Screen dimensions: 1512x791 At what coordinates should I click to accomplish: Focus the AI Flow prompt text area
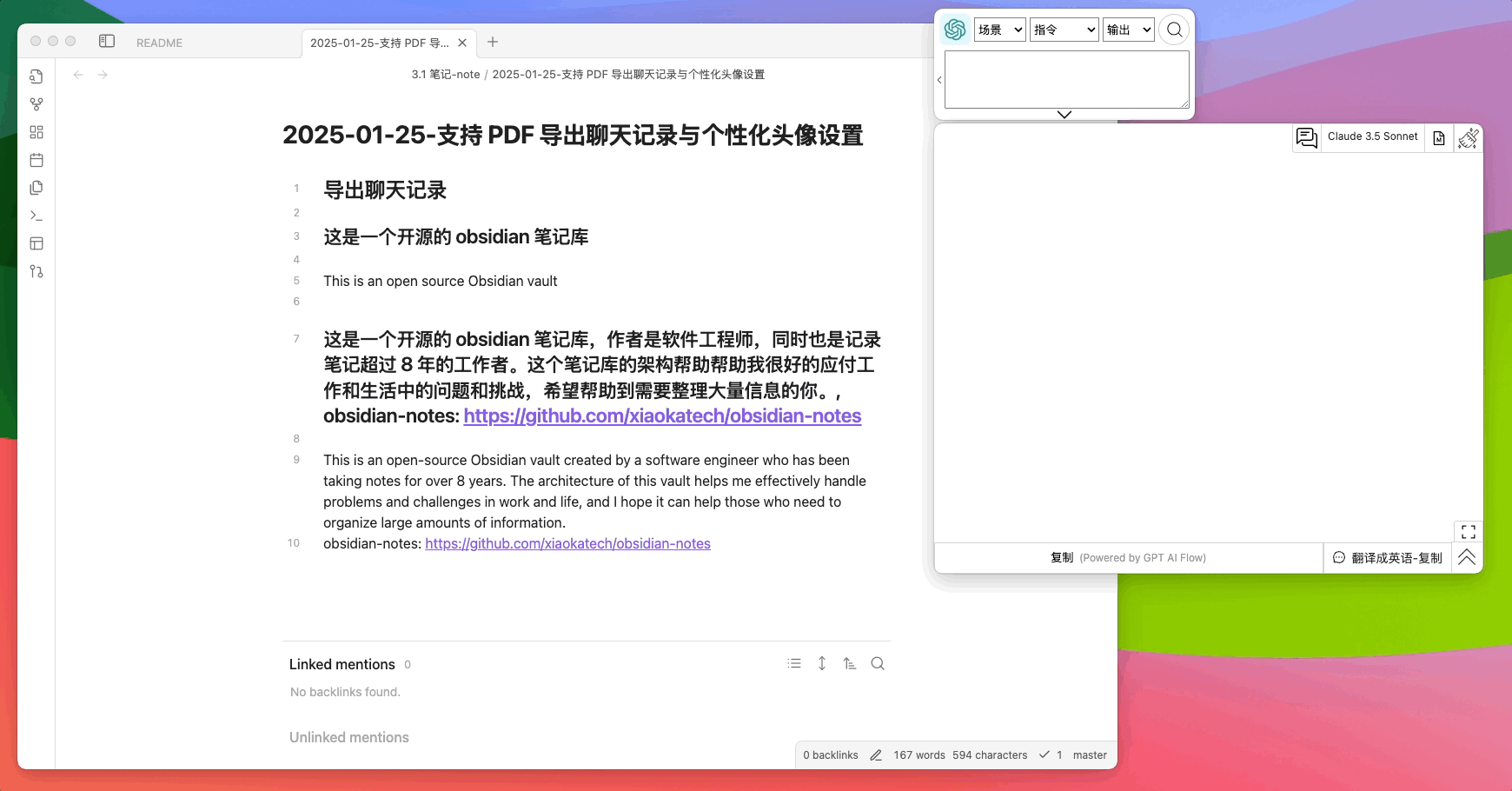click(x=1067, y=79)
